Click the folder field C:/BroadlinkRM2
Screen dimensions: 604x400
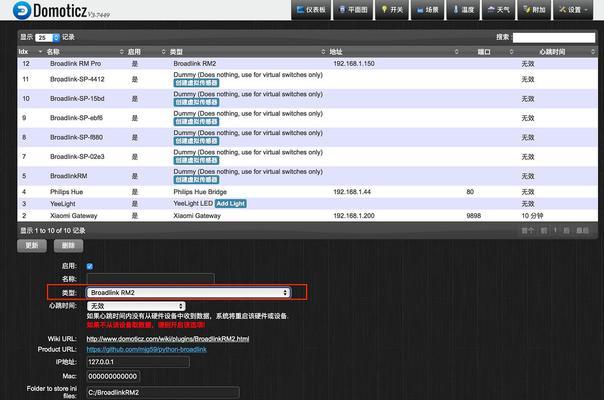click(x=163, y=393)
